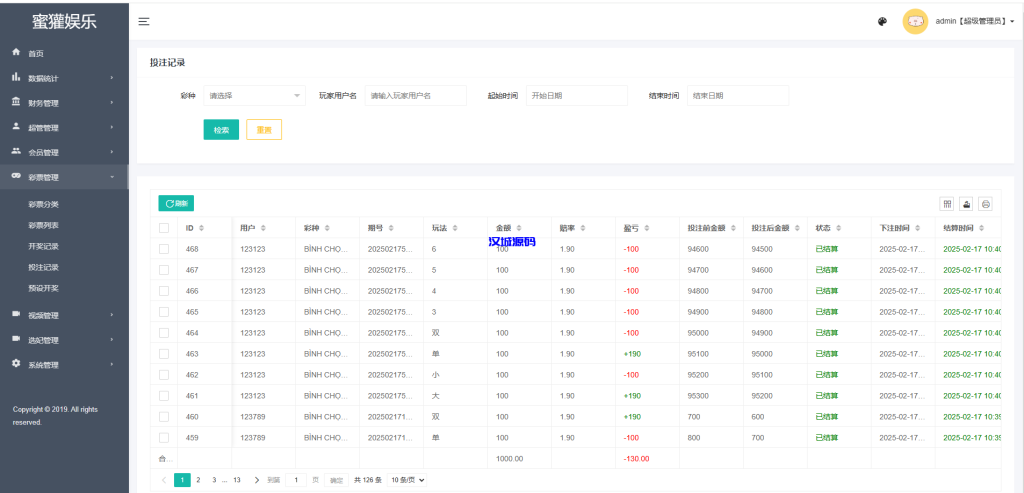Sort by the ID column arrows

point(201,228)
